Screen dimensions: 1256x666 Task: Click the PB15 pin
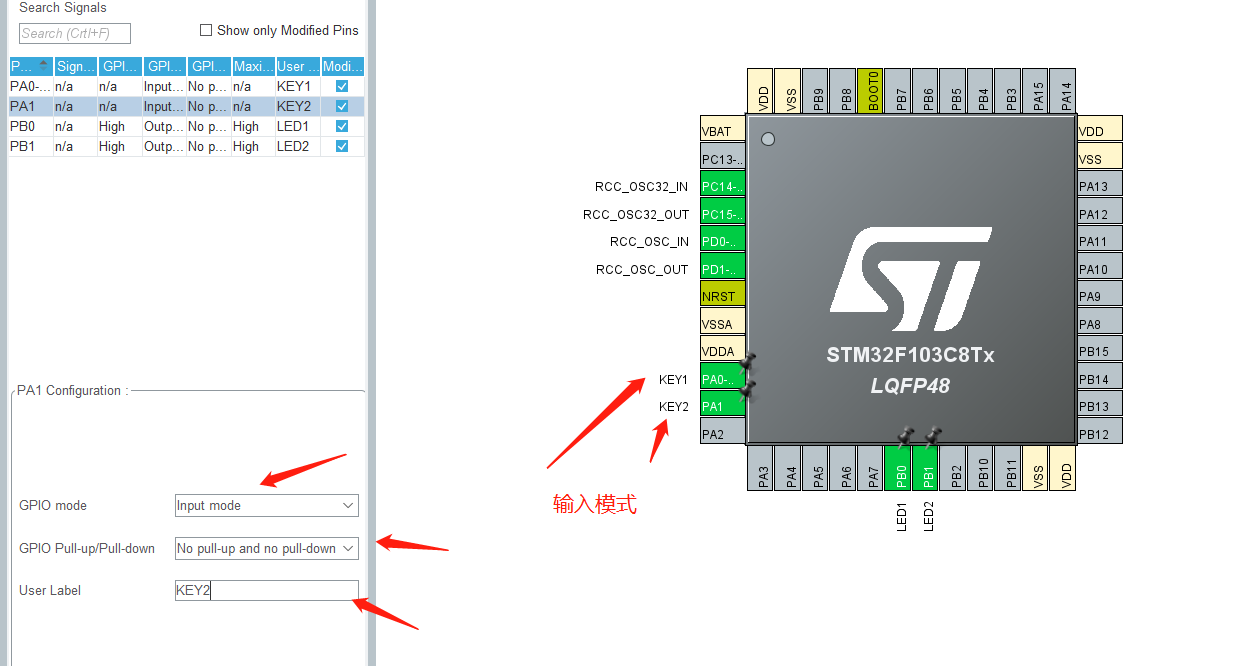(x=1100, y=351)
